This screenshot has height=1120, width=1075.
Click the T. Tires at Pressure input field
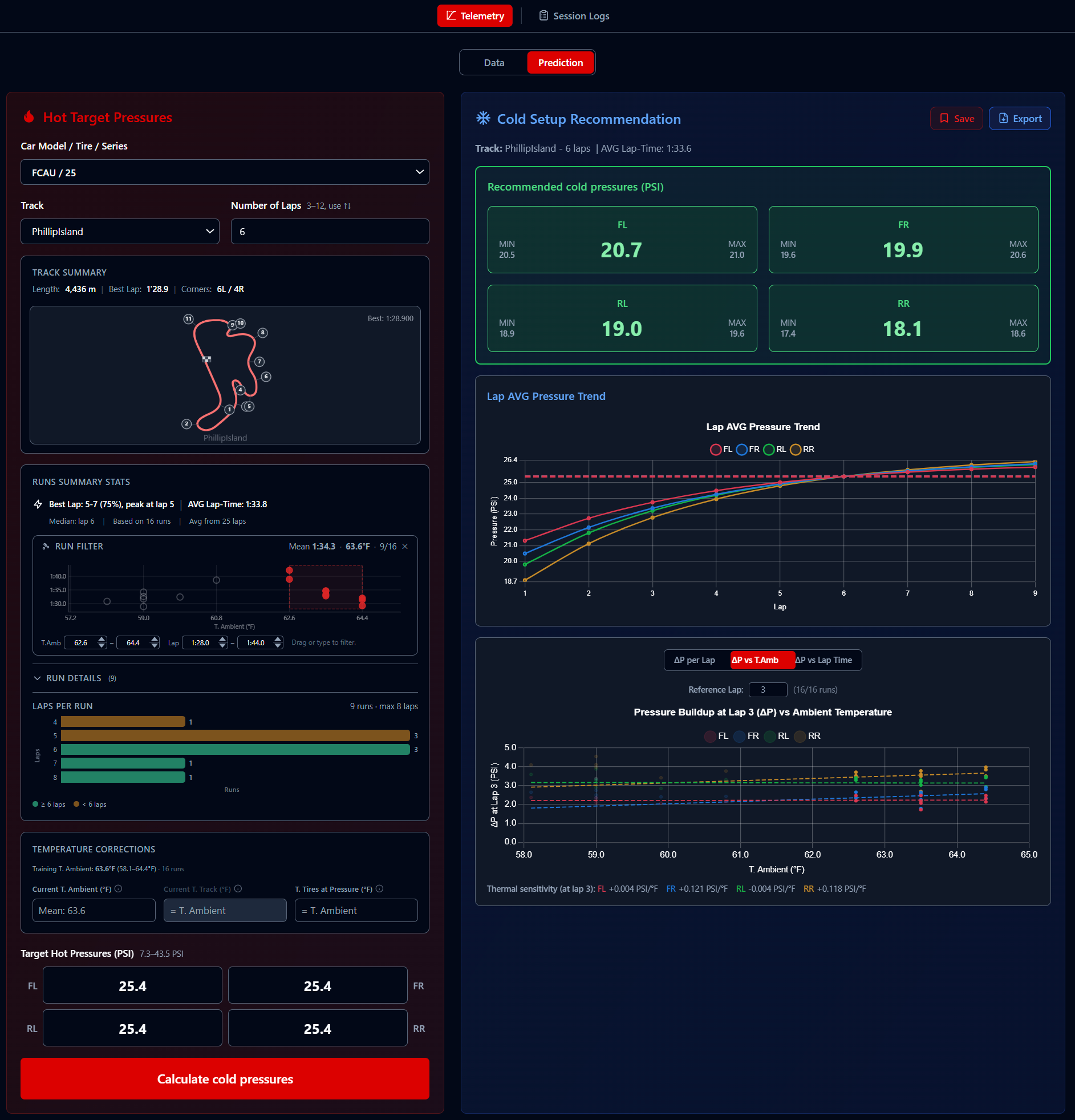pos(356,910)
